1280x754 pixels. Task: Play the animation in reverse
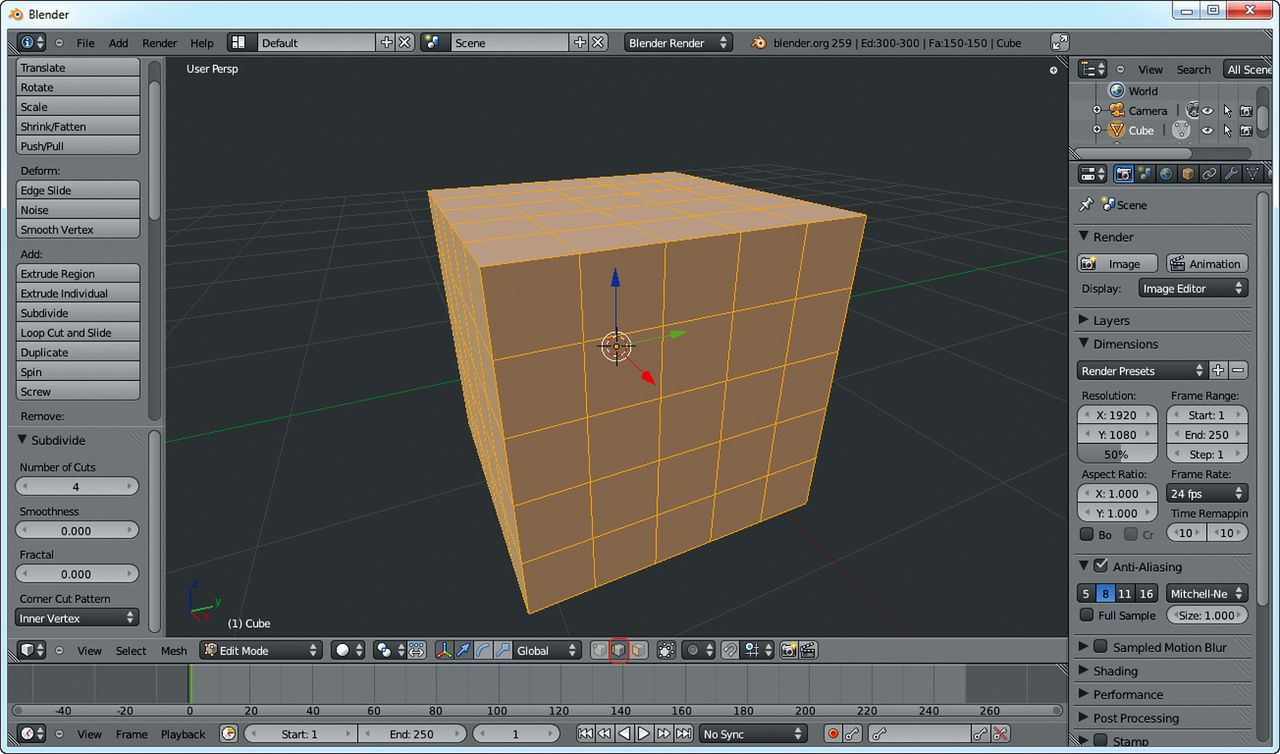click(x=625, y=734)
